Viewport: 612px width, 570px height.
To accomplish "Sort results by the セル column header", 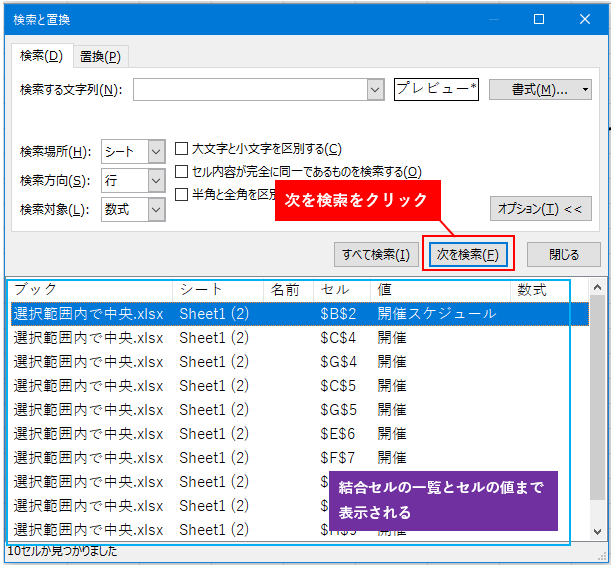I will click(340, 290).
